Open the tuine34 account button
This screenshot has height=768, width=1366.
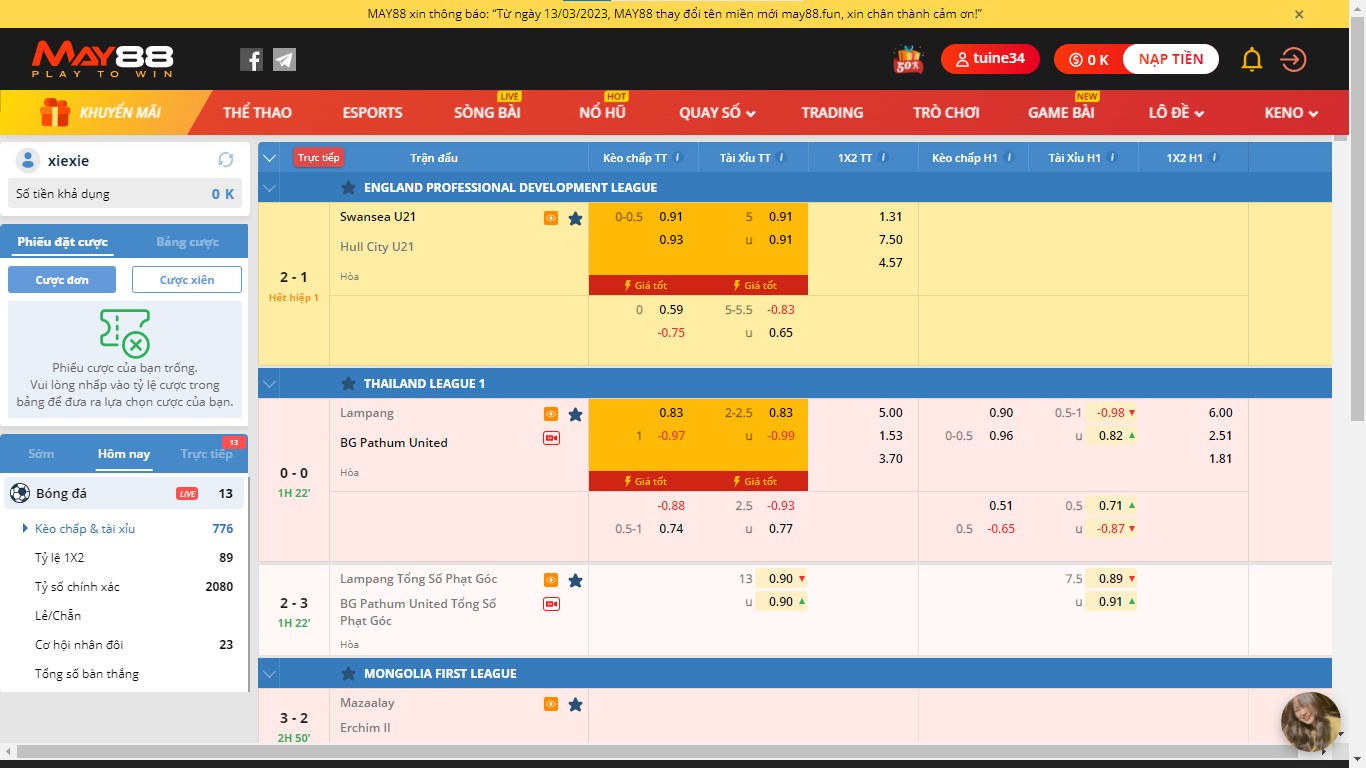[x=990, y=59]
